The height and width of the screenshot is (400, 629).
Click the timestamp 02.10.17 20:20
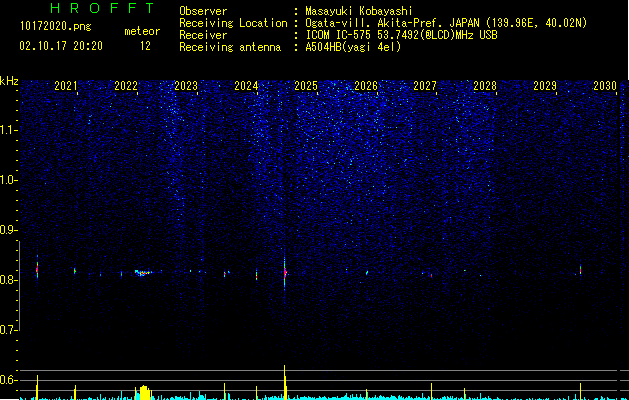tap(61, 46)
